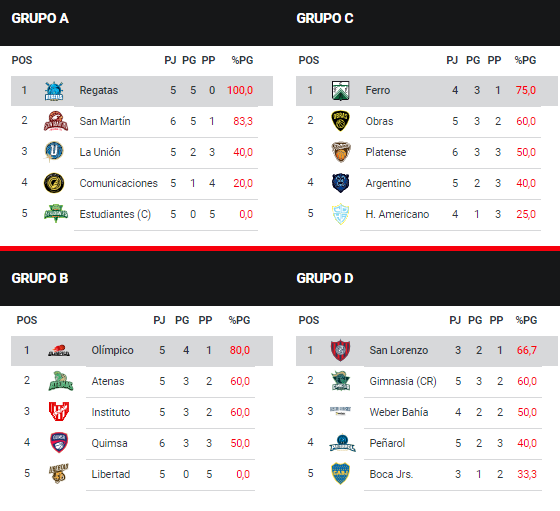Select the Ferro club badge
This screenshot has width=560, height=511.
click(x=340, y=91)
